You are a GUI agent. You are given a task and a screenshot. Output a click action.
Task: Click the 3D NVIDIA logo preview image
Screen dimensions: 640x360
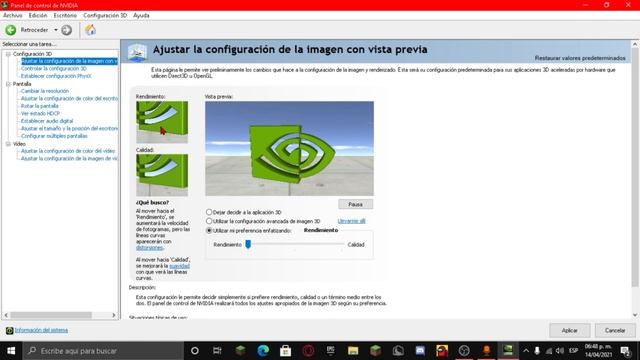(x=289, y=149)
